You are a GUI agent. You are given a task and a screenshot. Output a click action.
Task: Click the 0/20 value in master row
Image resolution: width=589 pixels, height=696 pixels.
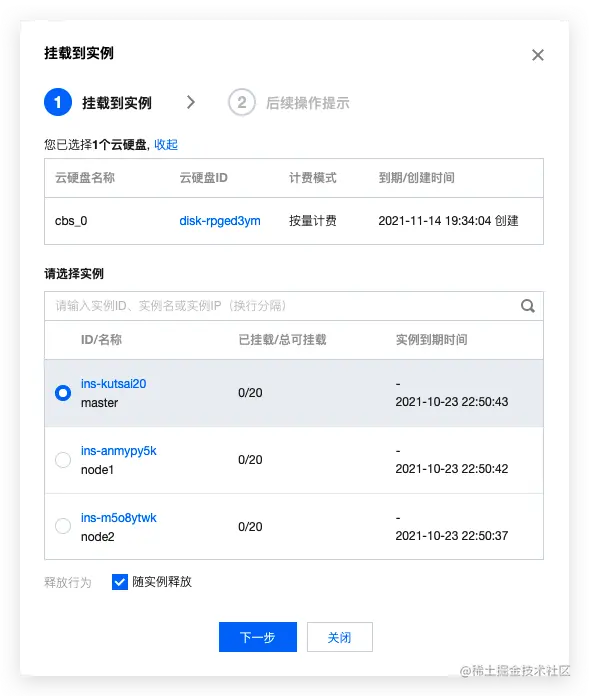(250, 393)
